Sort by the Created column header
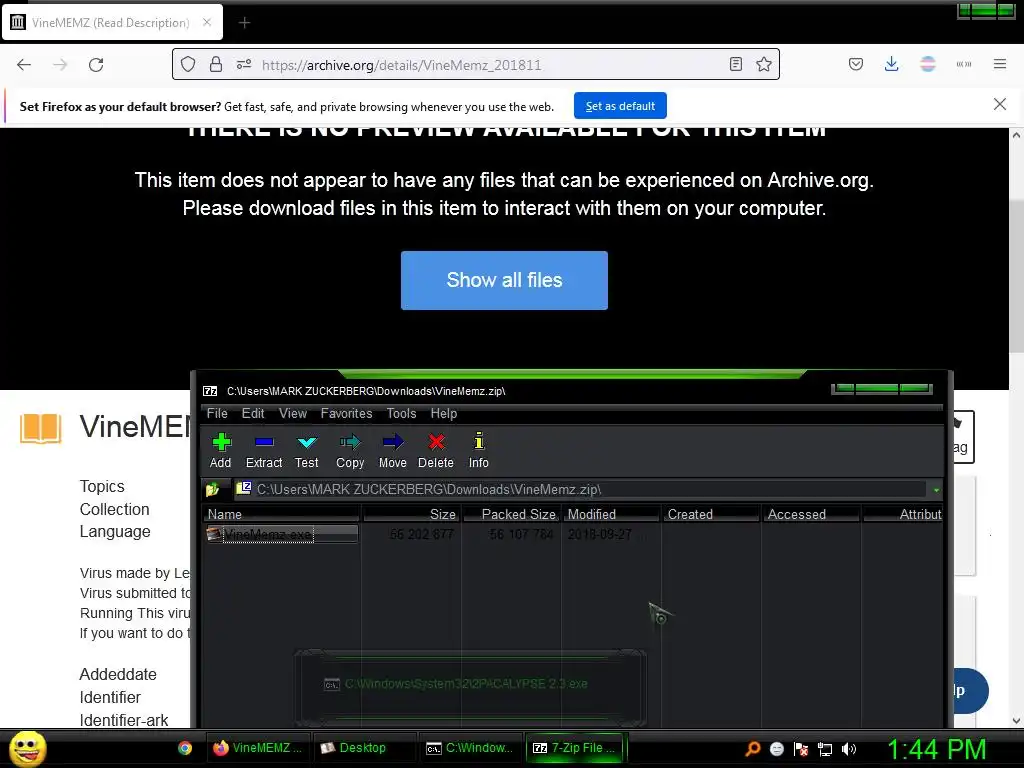Viewport: 1024px width, 768px height. 712,514
